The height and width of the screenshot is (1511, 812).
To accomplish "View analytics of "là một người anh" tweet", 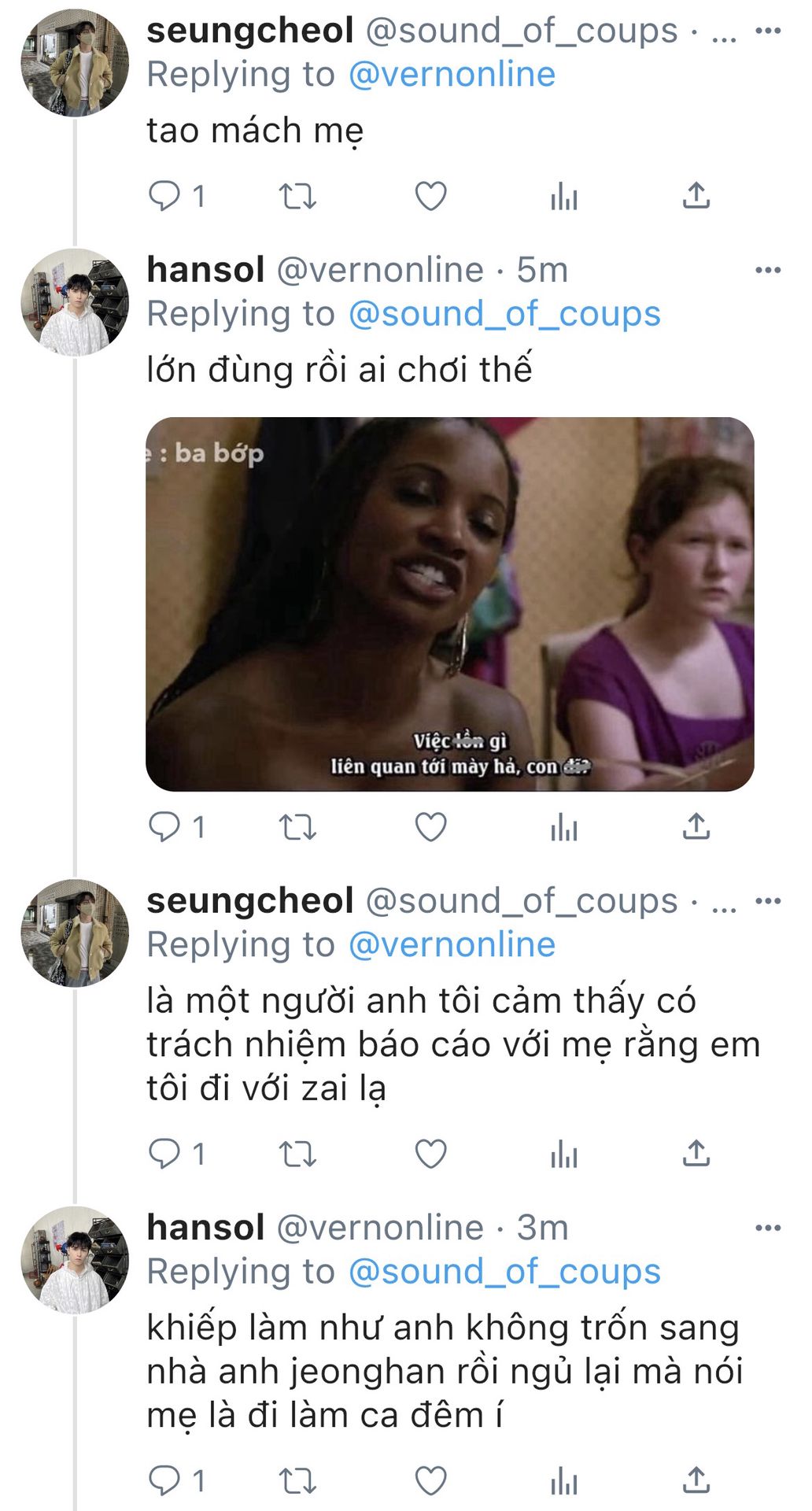I will [x=564, y=1154].
